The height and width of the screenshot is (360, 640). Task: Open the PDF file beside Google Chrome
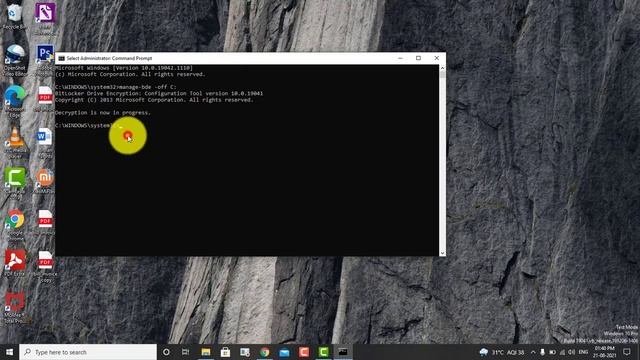pyautogui.click(x=45, y=222)
